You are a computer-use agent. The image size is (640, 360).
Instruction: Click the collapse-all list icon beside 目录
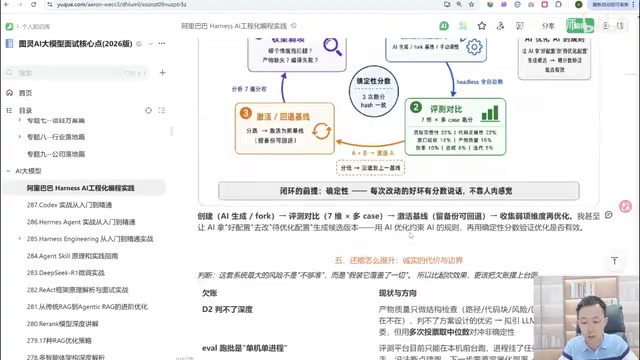click(162, 110)
